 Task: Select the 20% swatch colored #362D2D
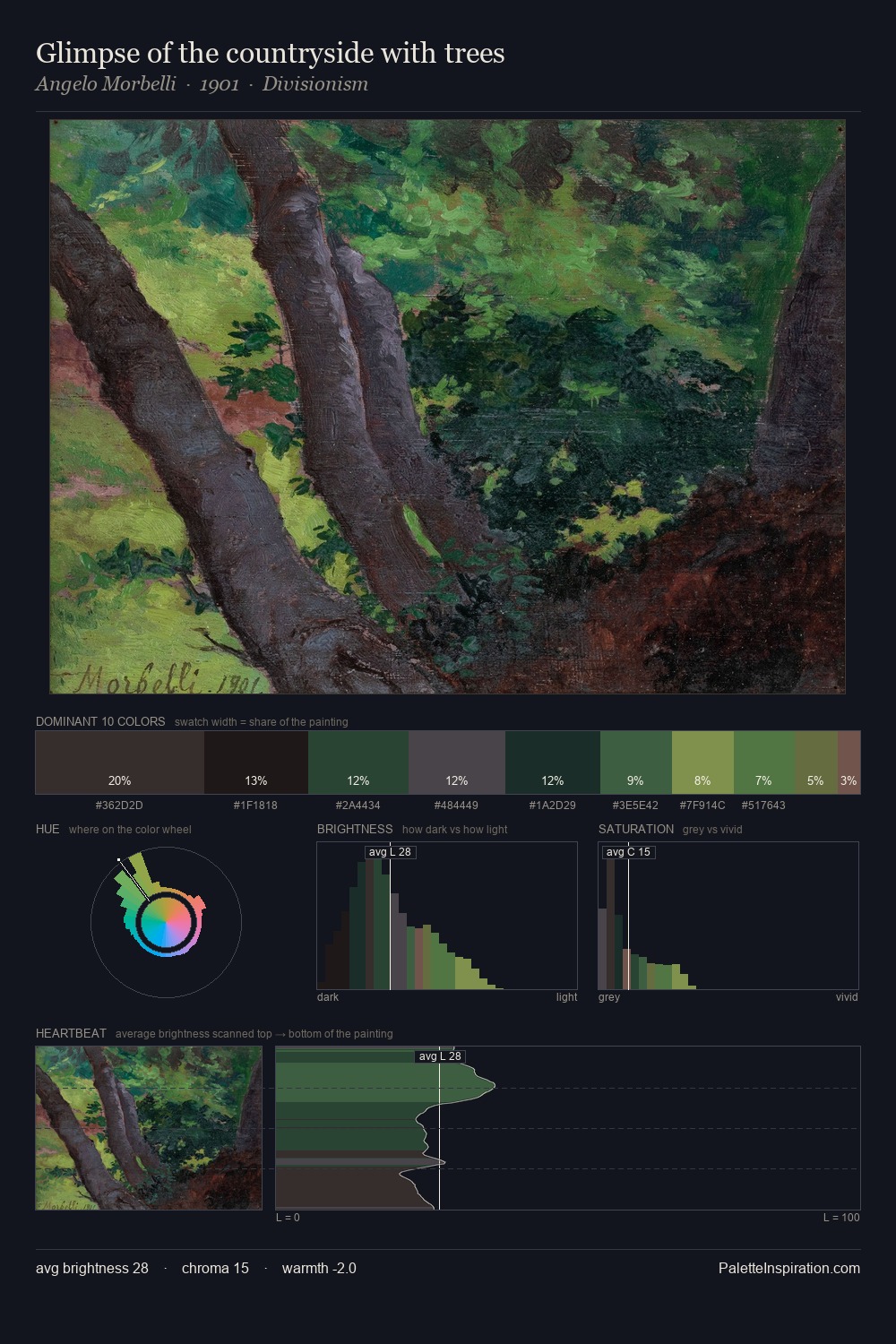120,762
